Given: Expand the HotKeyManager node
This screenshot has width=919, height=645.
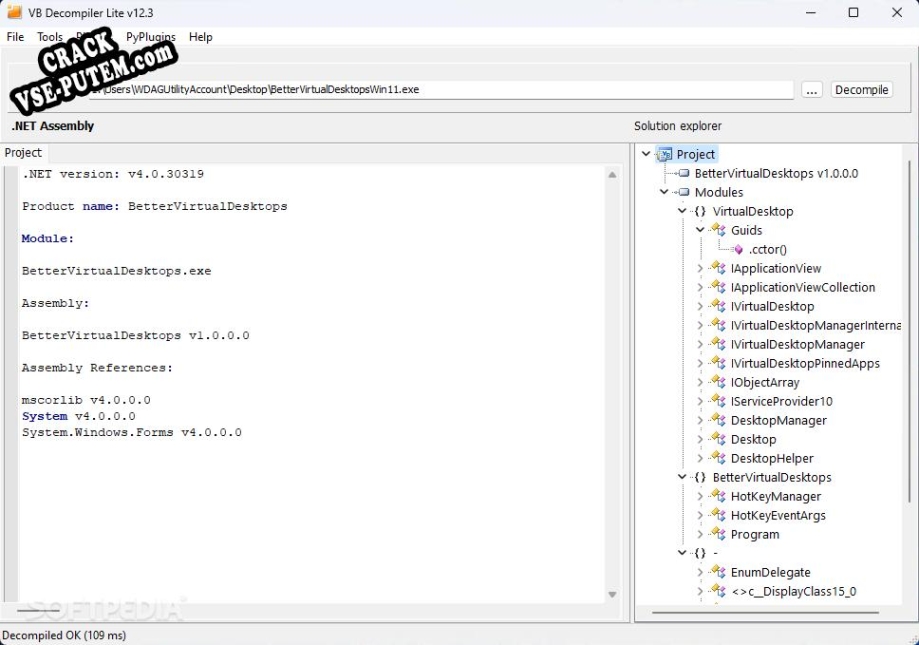Looking at the screenshot, I should point(700,497).
